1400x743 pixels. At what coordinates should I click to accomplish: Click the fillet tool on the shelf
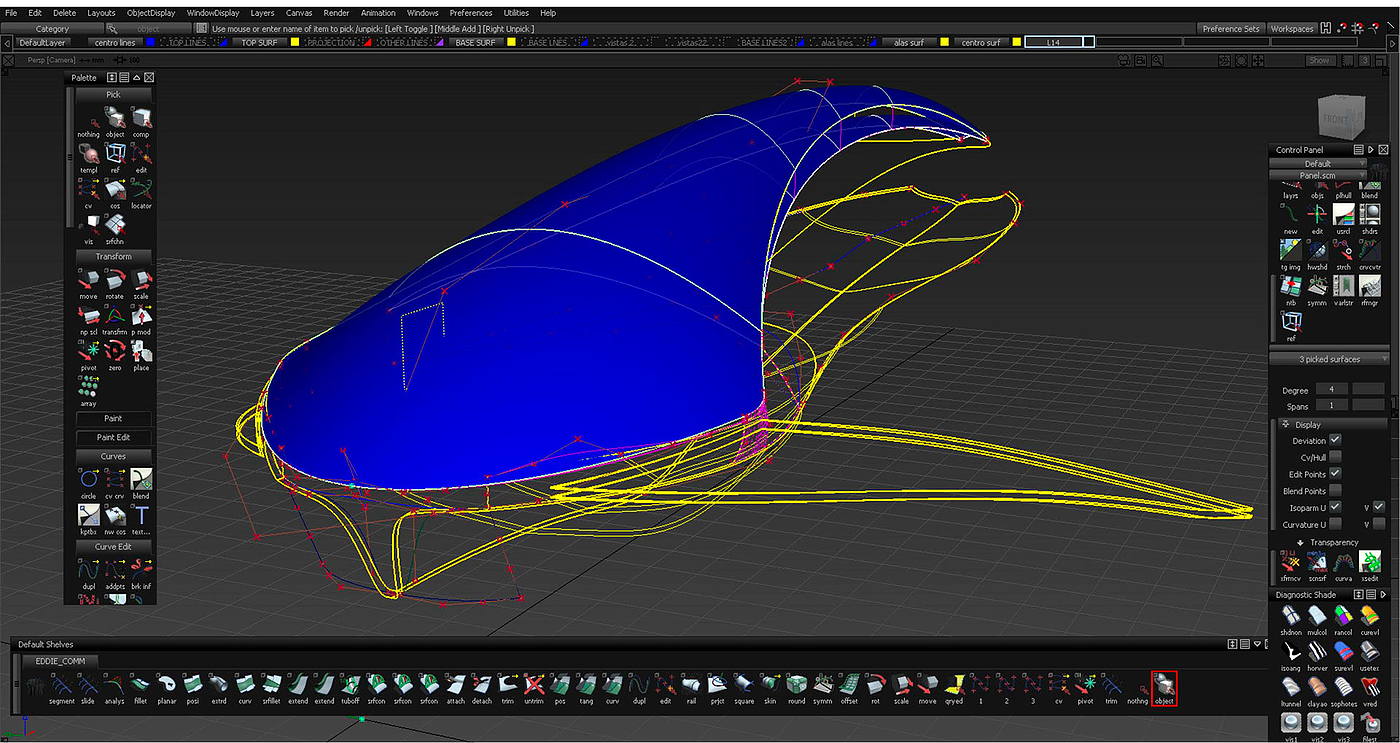141,685
